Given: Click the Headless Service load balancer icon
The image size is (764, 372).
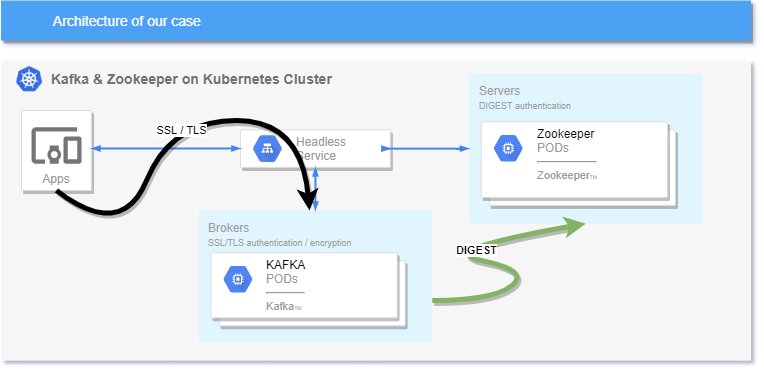Looking at the screenshot, I should coord(267,149).
